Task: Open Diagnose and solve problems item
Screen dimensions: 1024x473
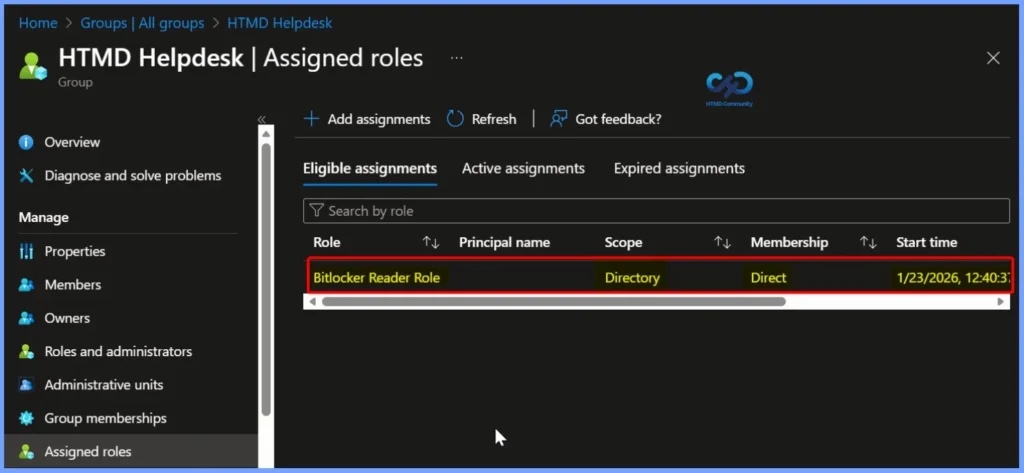Action: 131,176
